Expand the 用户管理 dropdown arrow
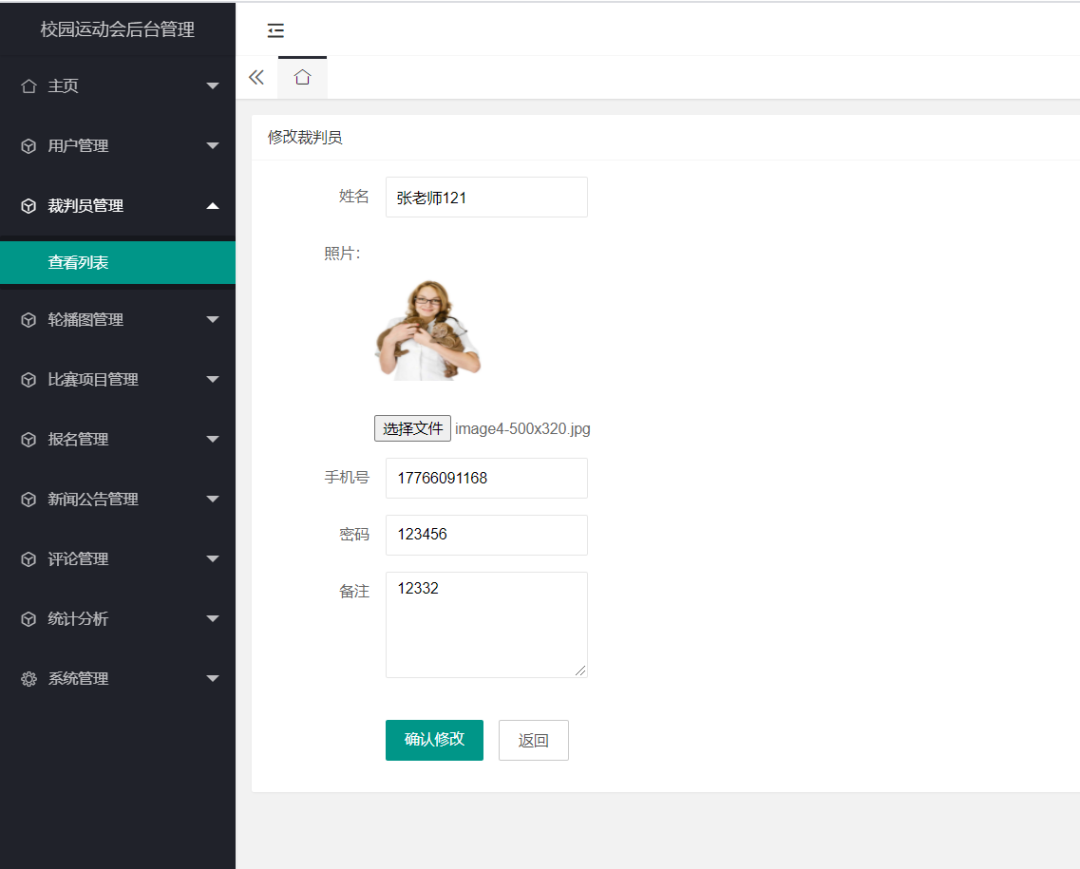The width and height of the screenshot is (1080, 869). [213, 146]
